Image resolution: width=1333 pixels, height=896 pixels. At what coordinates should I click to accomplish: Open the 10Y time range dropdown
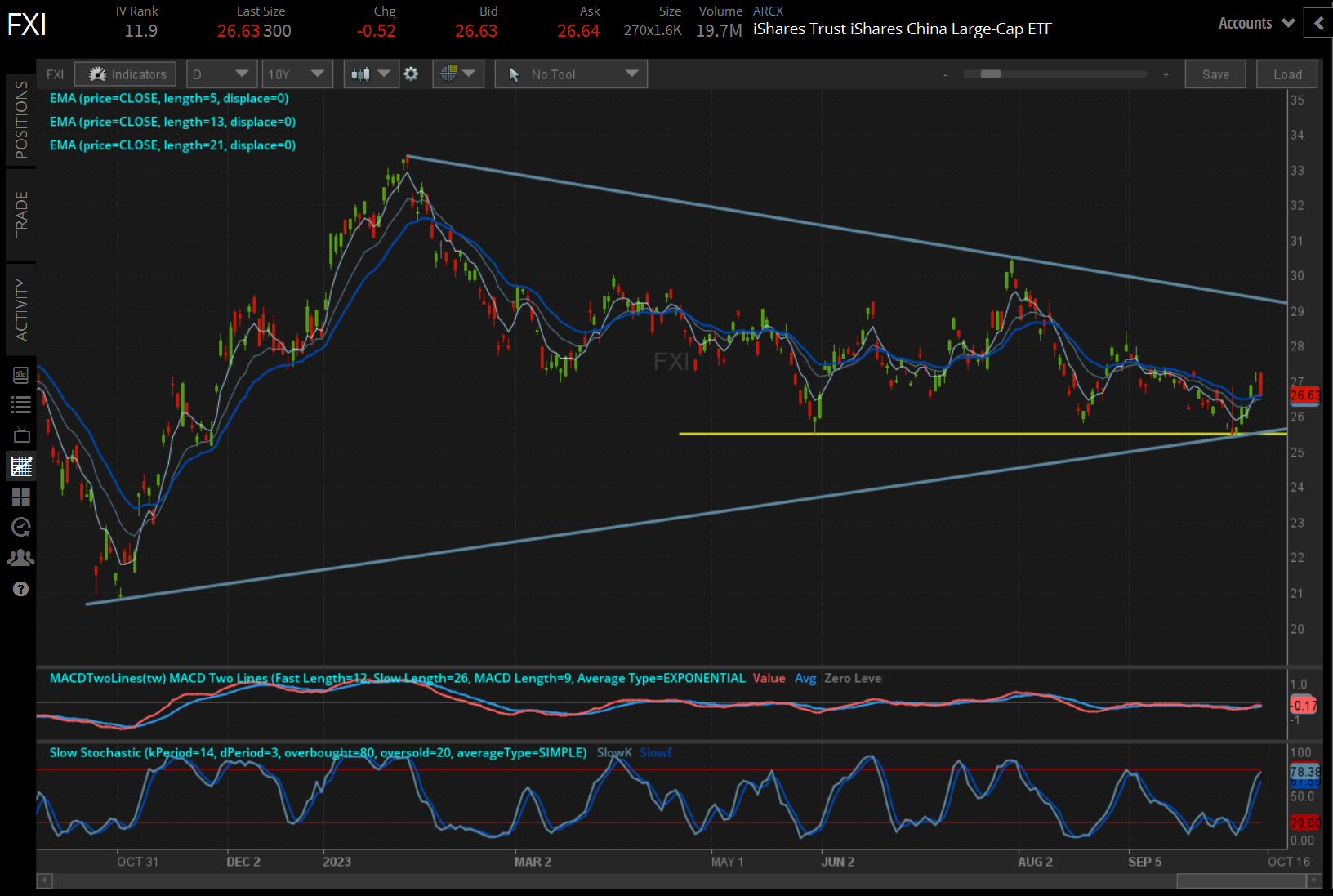tap(296, 74)
